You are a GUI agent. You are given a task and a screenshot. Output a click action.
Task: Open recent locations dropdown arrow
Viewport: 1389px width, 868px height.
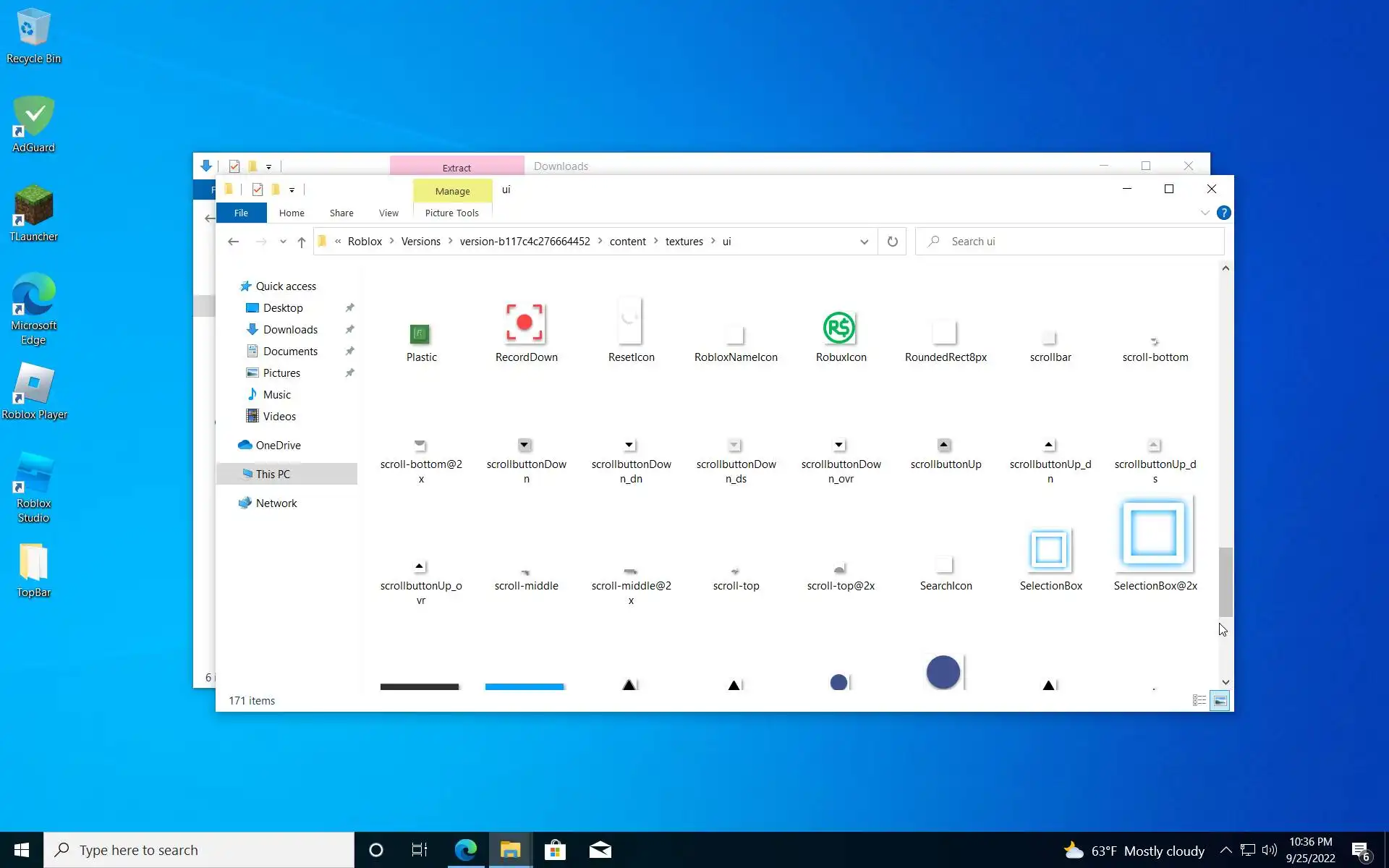pos(283,242)
